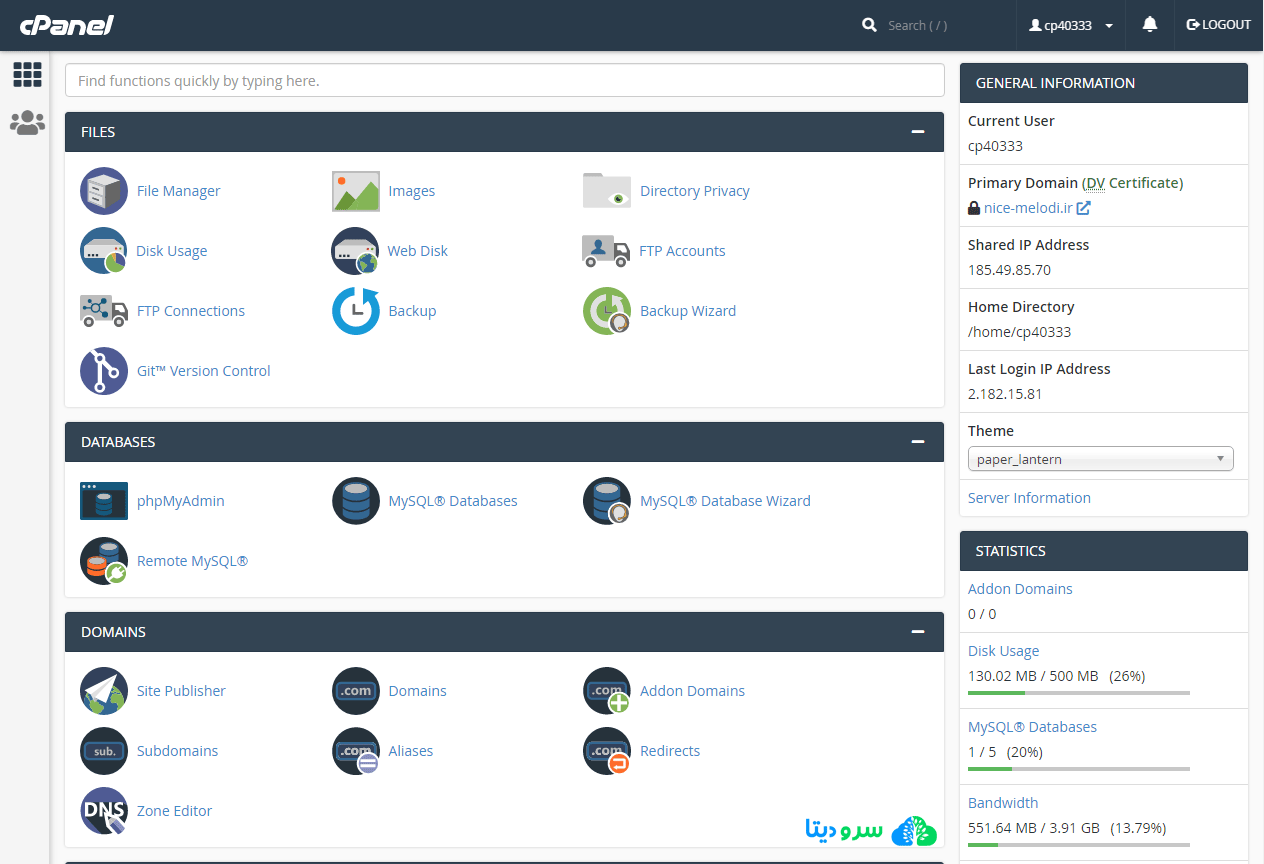
Task: Open the Backup Wizard tool
Action: 606,310
